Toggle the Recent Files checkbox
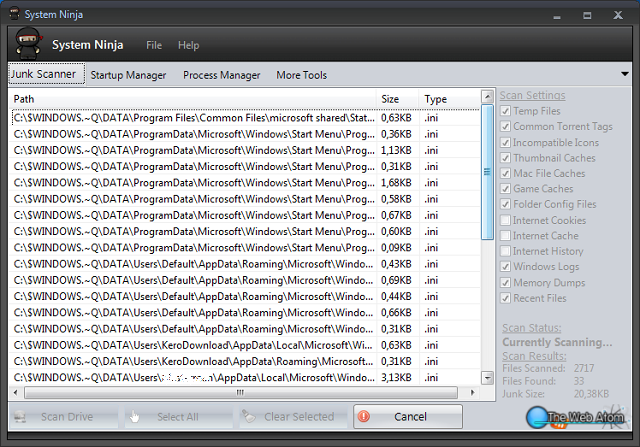 [505, 298]
